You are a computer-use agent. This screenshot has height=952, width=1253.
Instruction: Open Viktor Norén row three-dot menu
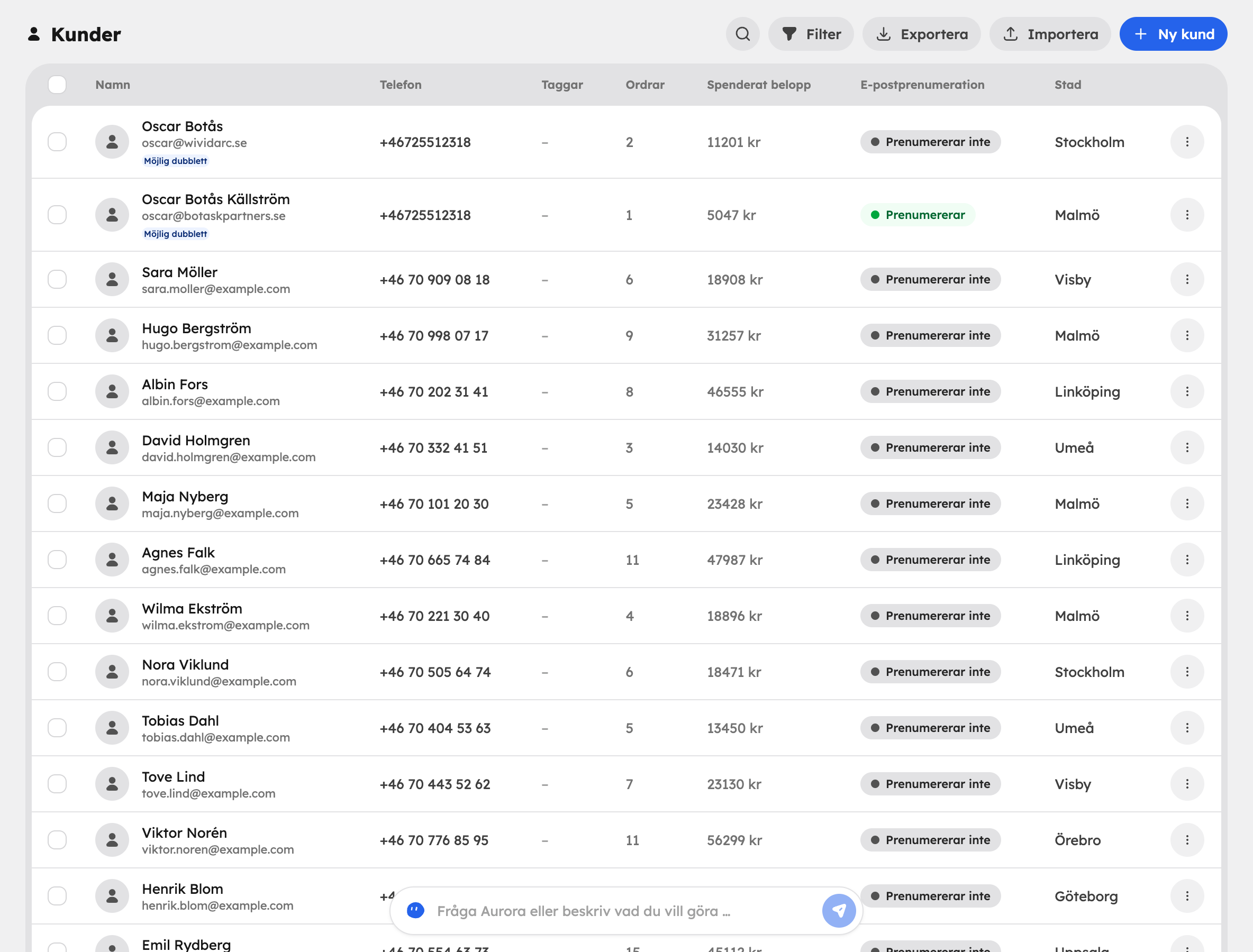[1187, 840]
